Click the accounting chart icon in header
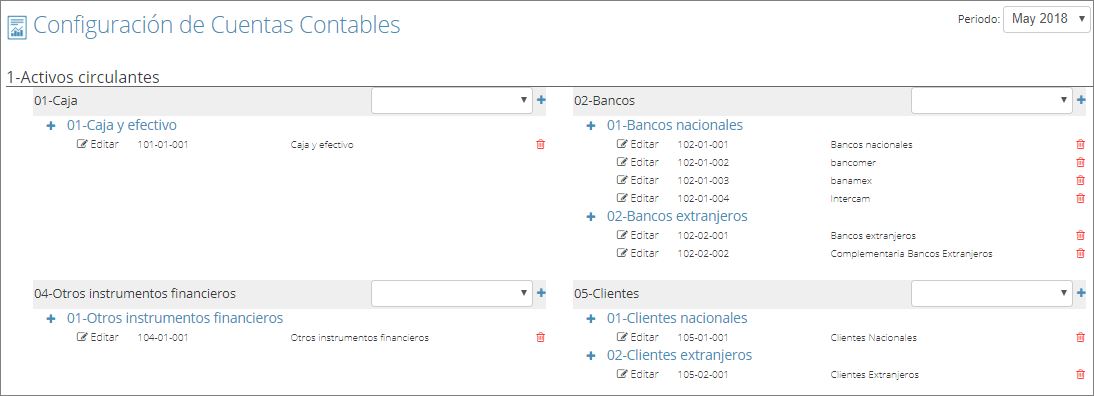 17,27
